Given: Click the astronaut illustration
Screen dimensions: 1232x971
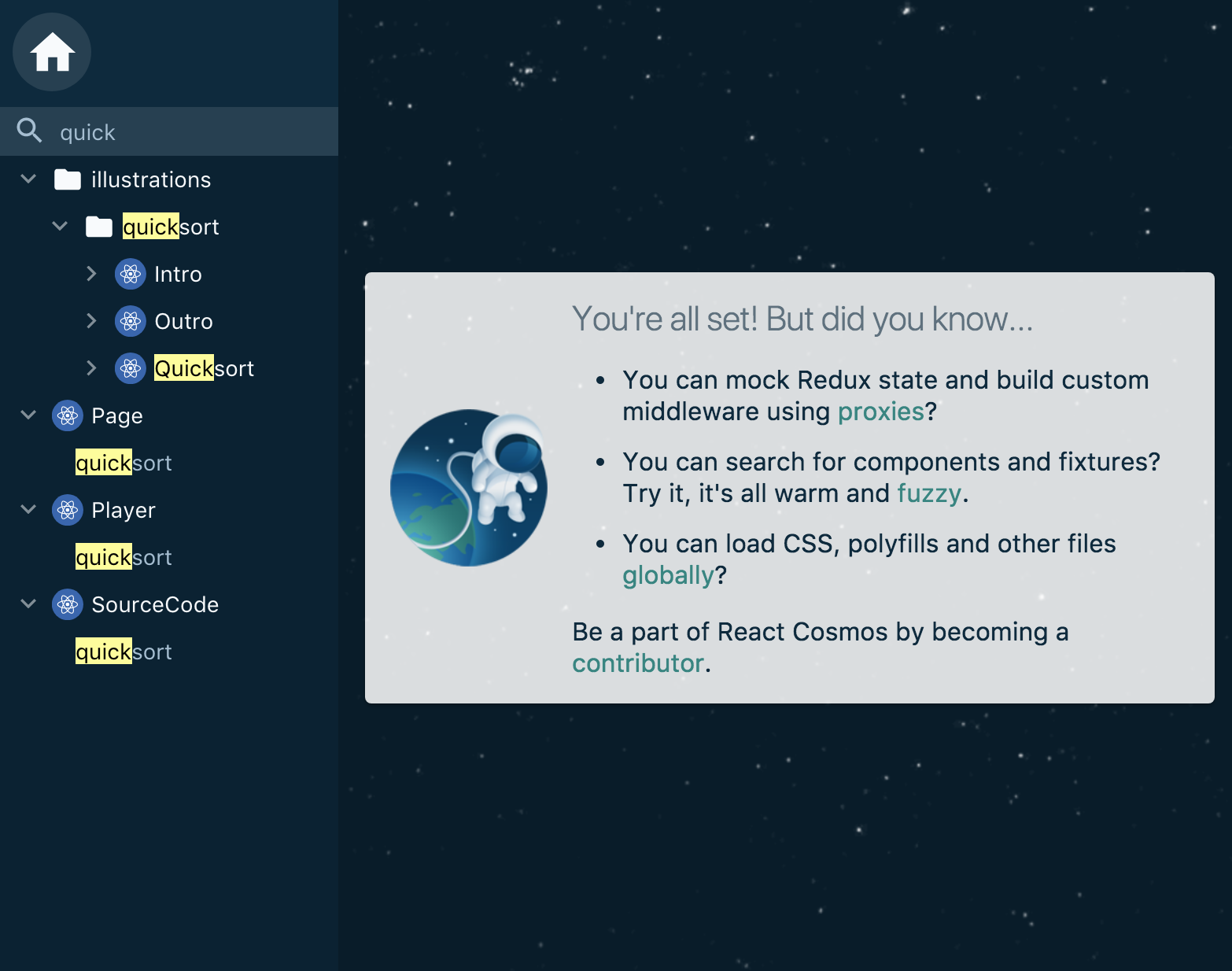Looking at the screenshot, I should (x=468, y=488).
